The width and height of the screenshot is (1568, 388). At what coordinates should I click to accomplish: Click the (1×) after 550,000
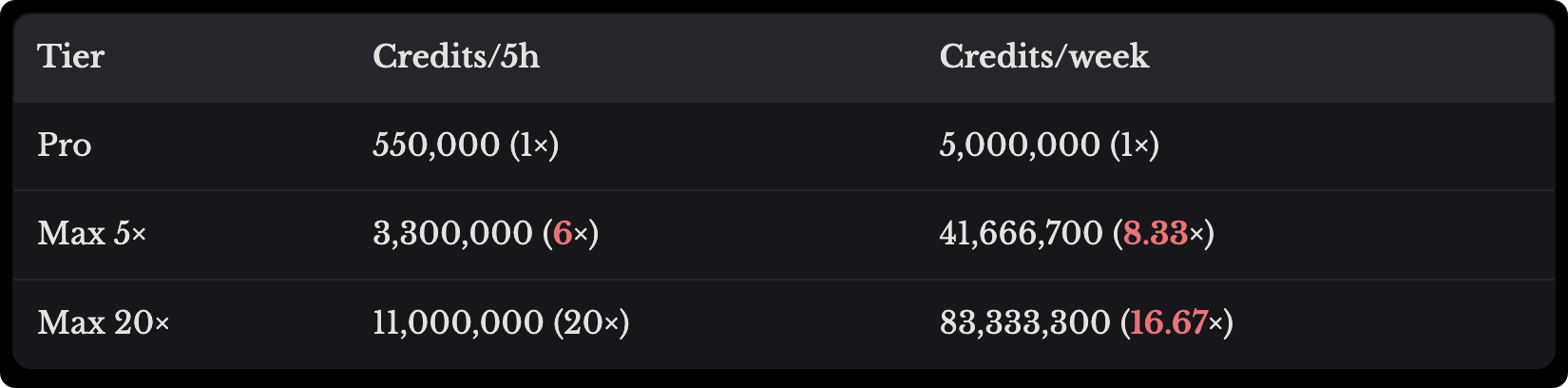(534, 145)
